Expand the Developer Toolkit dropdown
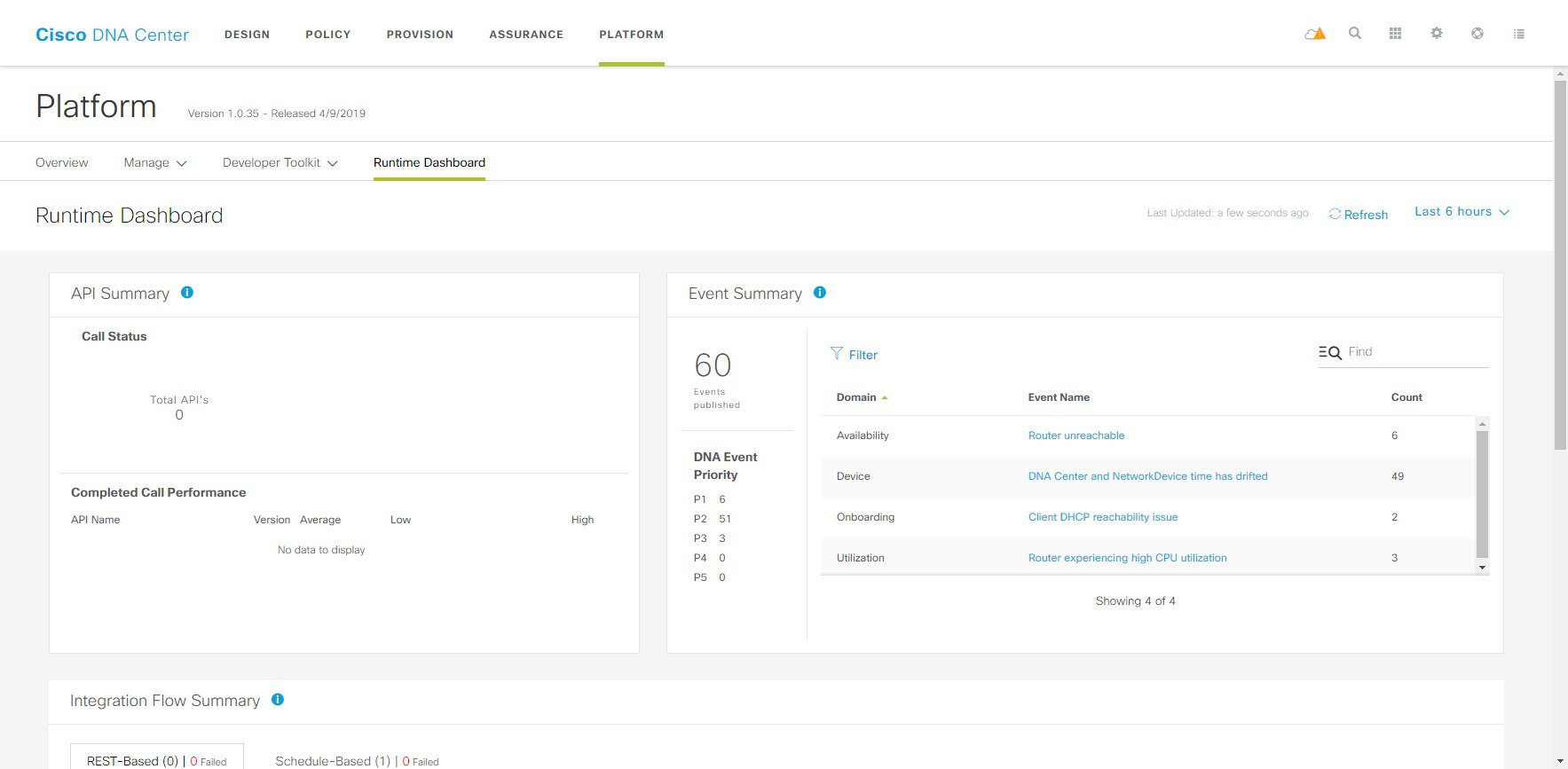 click(x=280, y=162)
